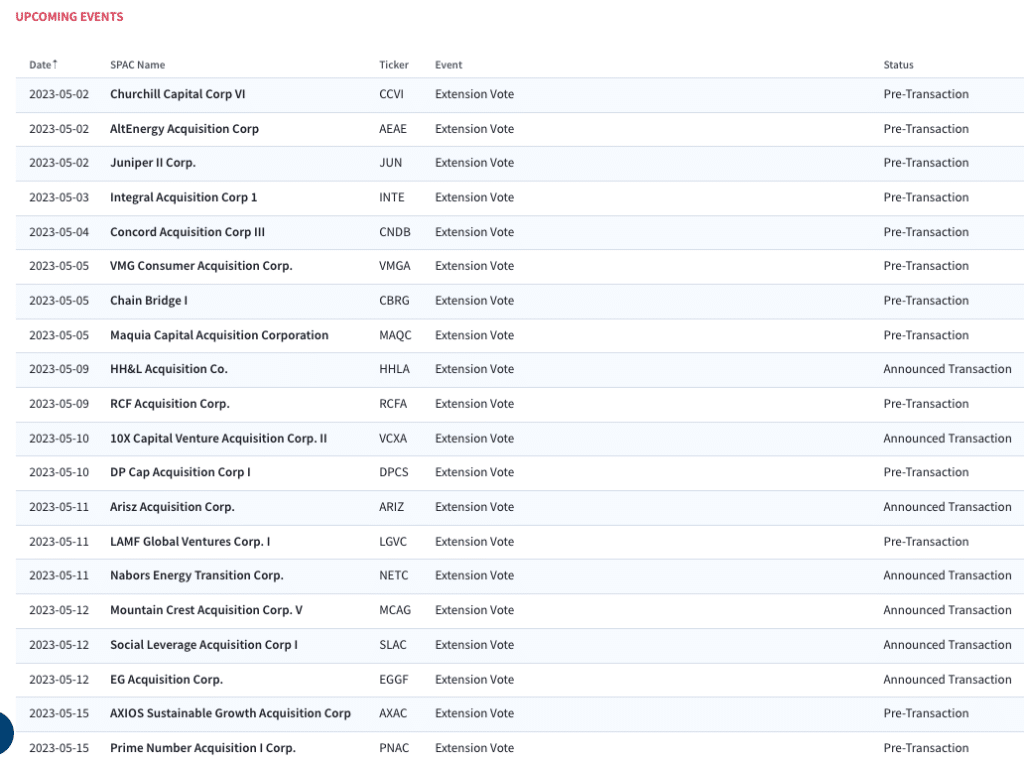Viewport: 1024px width, 762px height.
Task: Select Prime Number Acquisition I Corp.
Action: (x=203, y=748)
